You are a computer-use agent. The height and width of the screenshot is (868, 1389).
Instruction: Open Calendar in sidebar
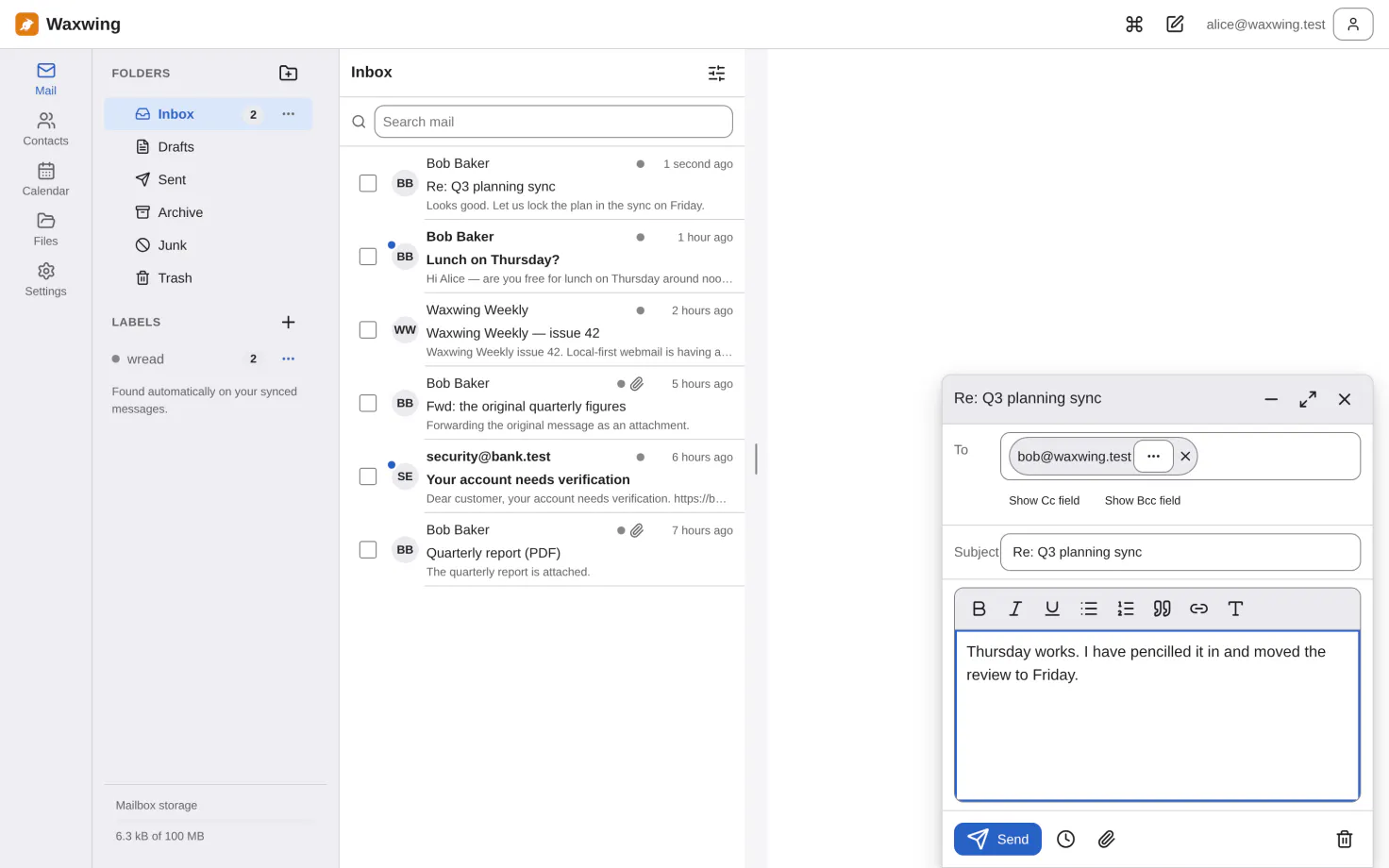click(x=45, y=179)
